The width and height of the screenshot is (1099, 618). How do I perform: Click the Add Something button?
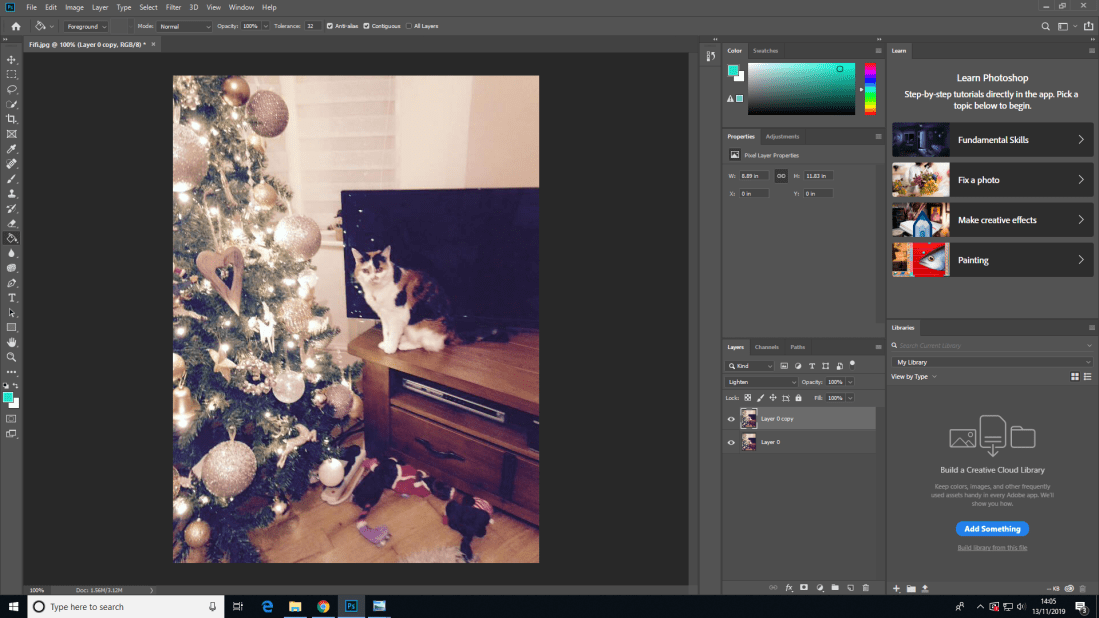pyautogui.click(x=992, y=529)
